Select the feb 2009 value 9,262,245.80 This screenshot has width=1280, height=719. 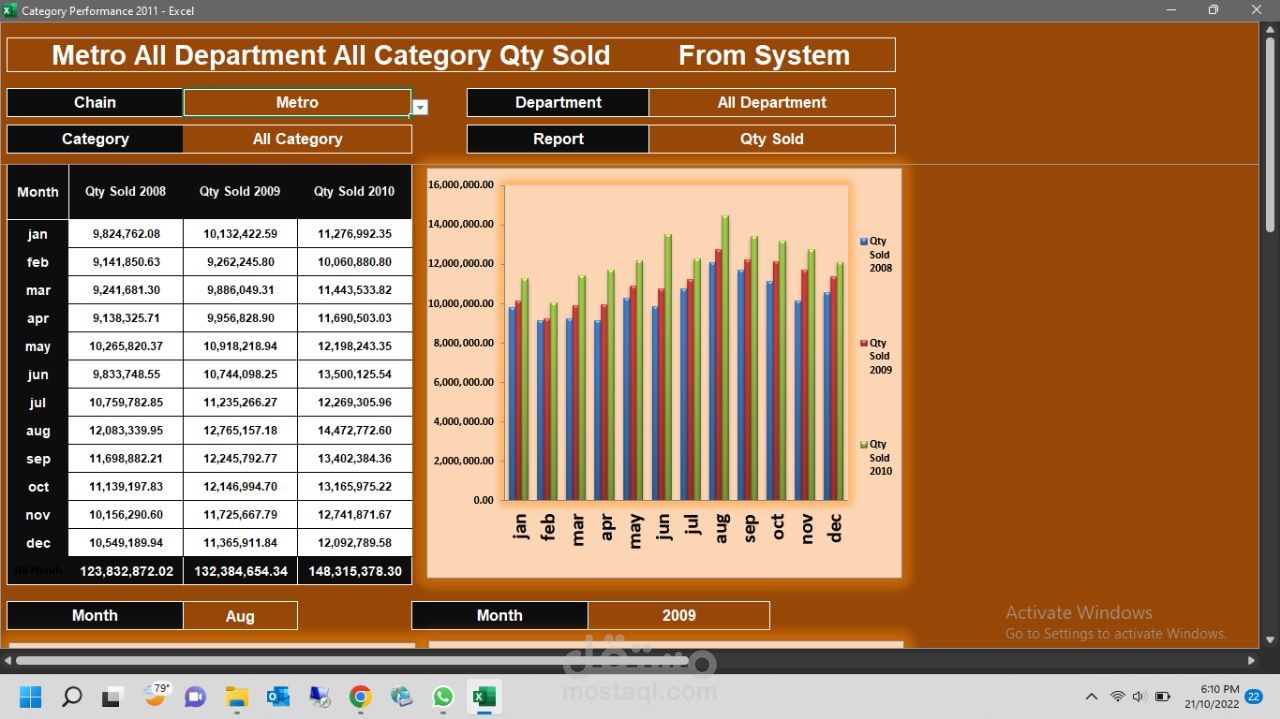(240, 262)
